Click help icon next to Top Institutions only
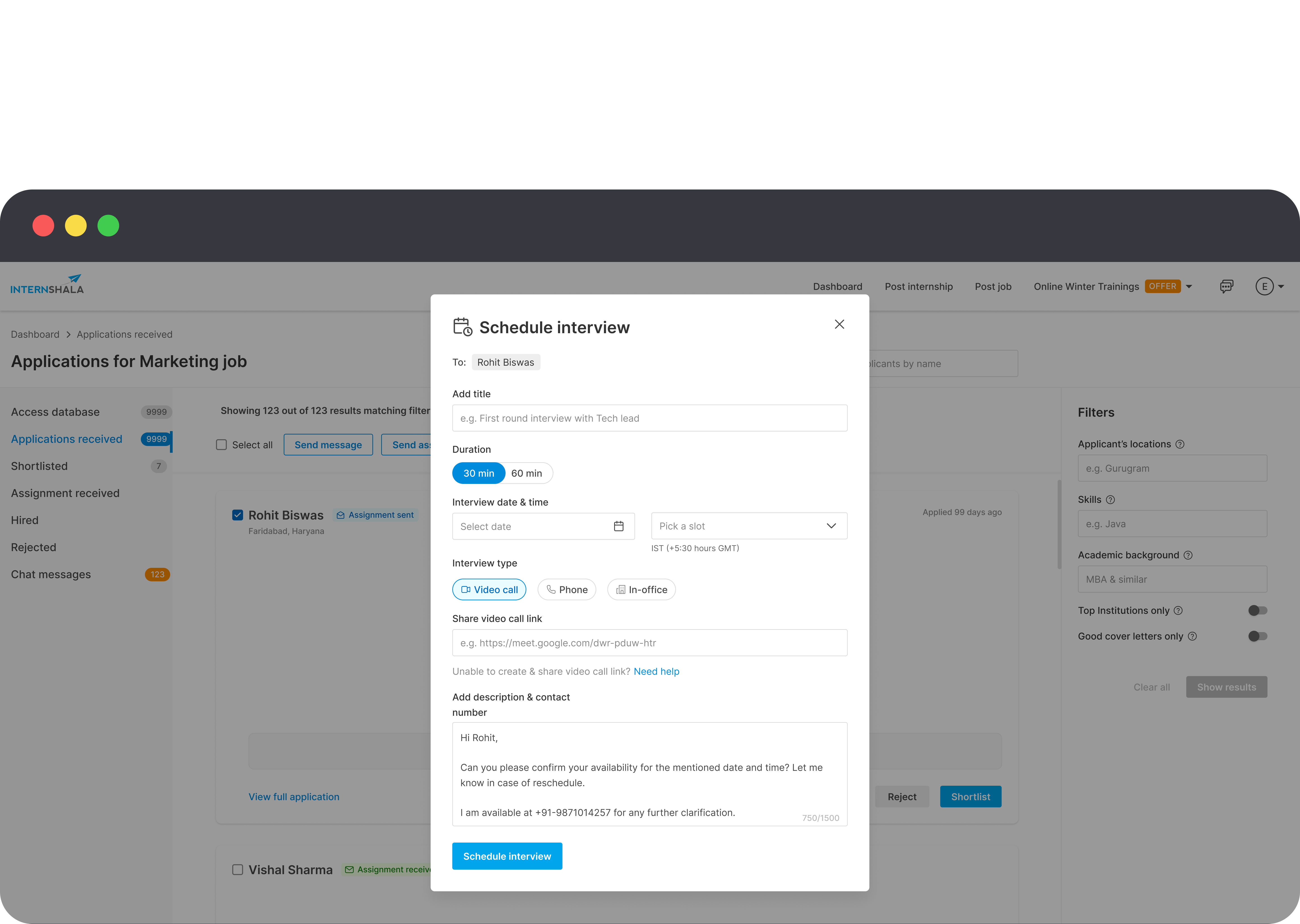Viewport: 1300px width, 924px height. click(x=1178, y=610)
